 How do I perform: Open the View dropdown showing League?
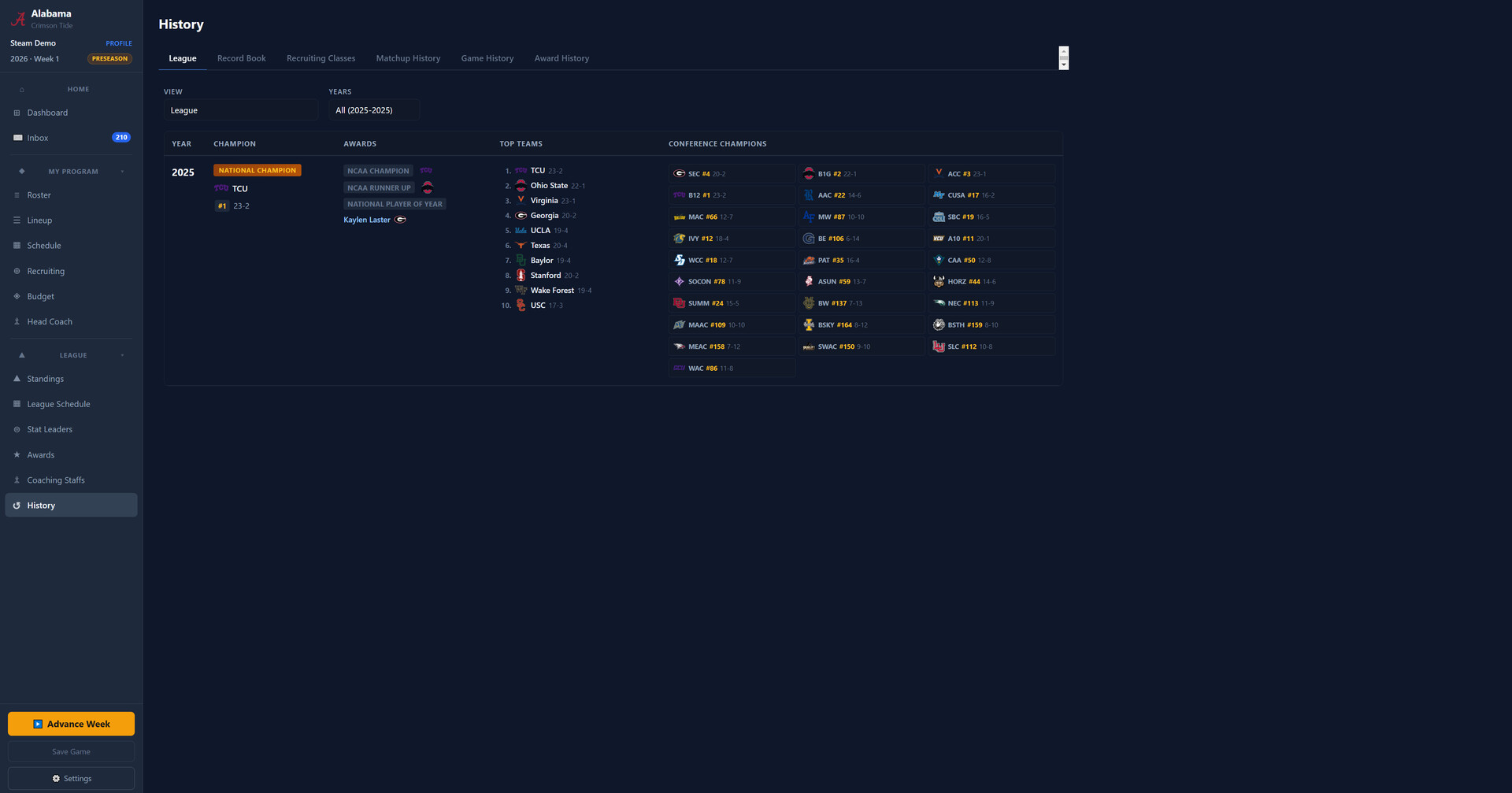point(240,110)
